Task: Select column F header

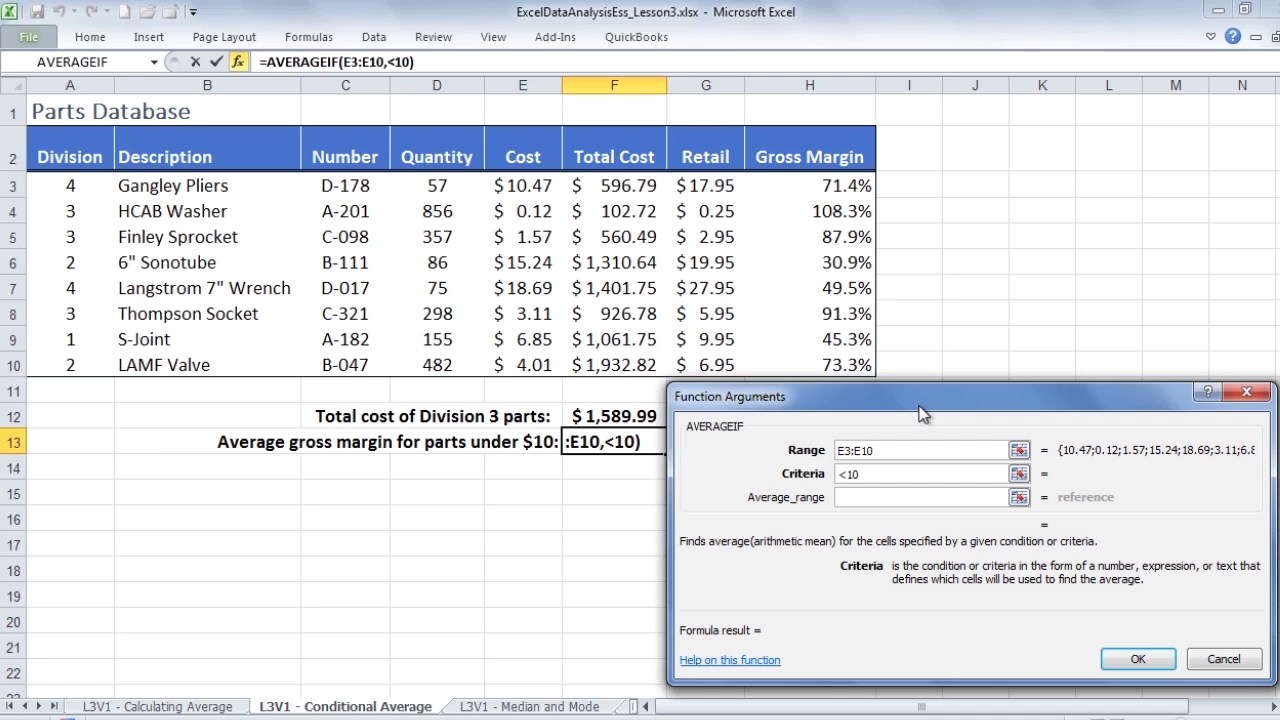Action: point(614,86)
